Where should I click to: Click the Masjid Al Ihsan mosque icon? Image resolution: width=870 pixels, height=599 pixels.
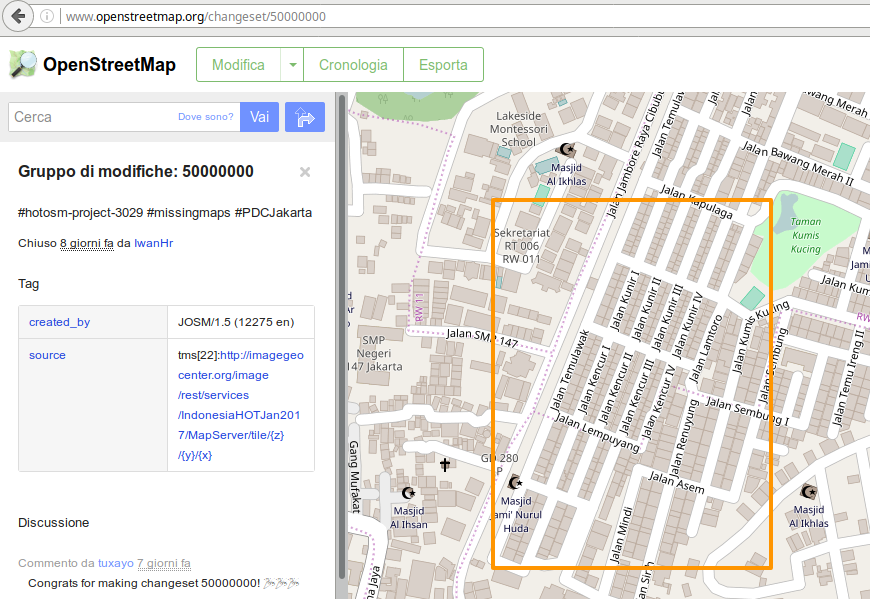coord(408,493)
